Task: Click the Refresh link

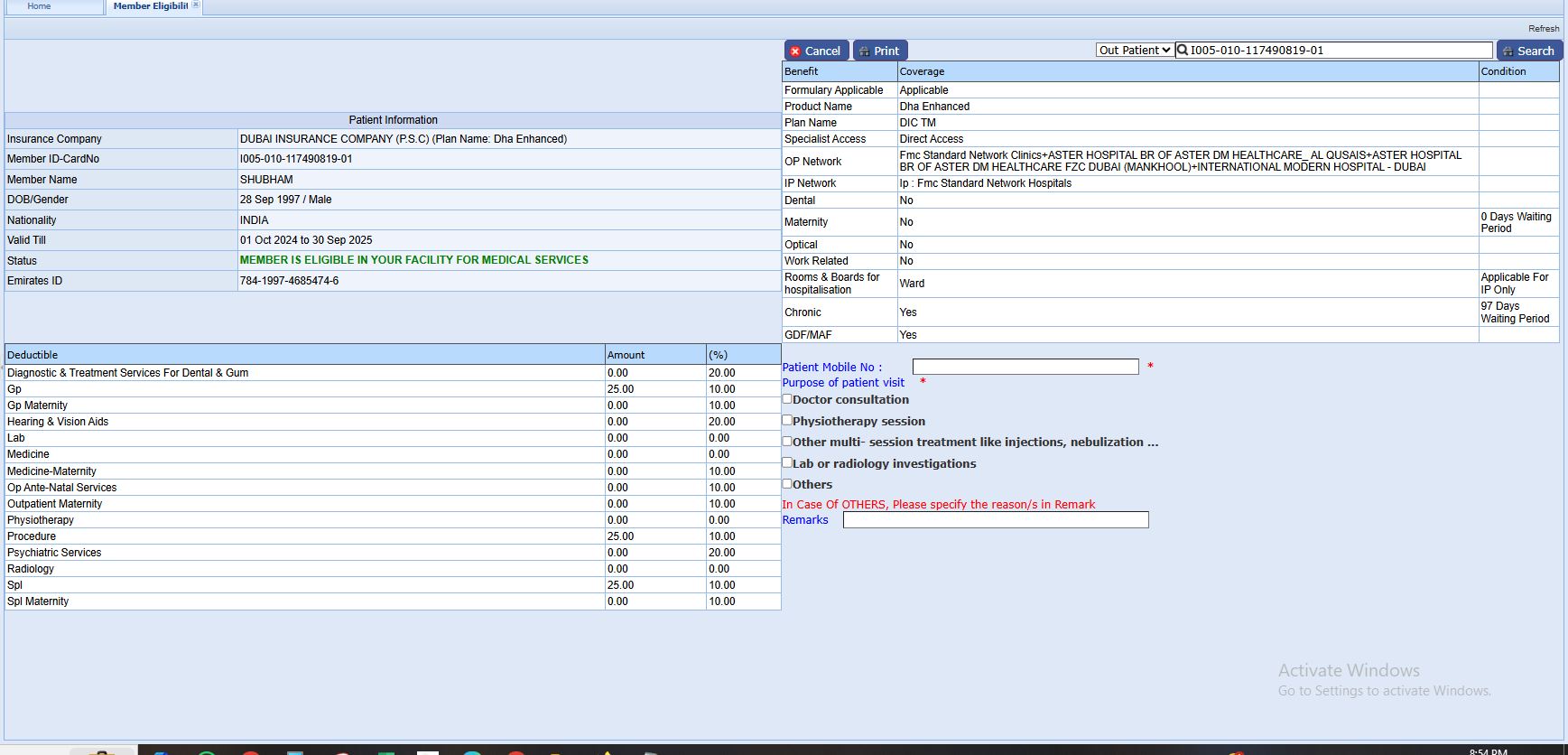Action: click(x=1543, y=29)
